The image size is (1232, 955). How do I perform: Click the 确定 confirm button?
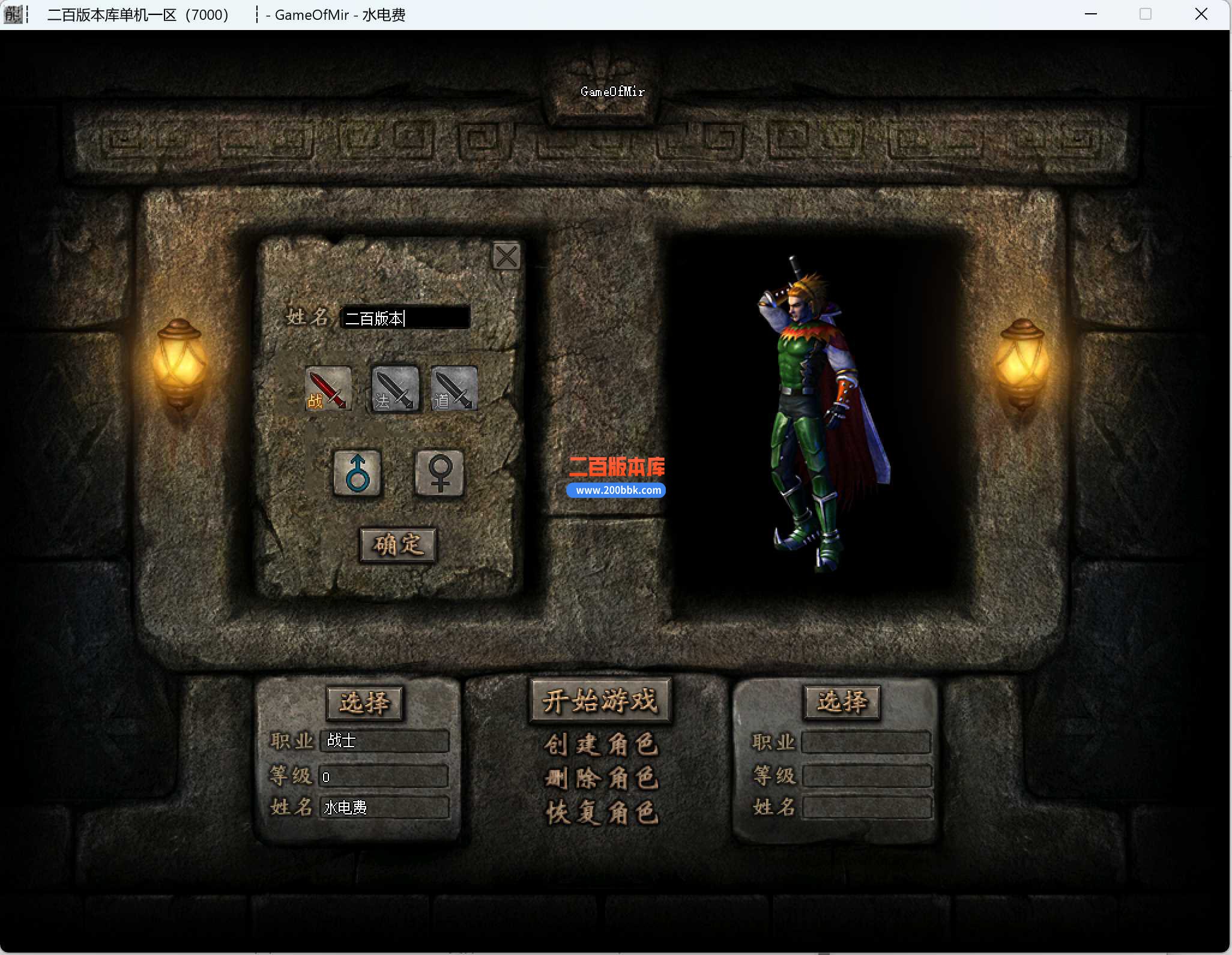398,545
